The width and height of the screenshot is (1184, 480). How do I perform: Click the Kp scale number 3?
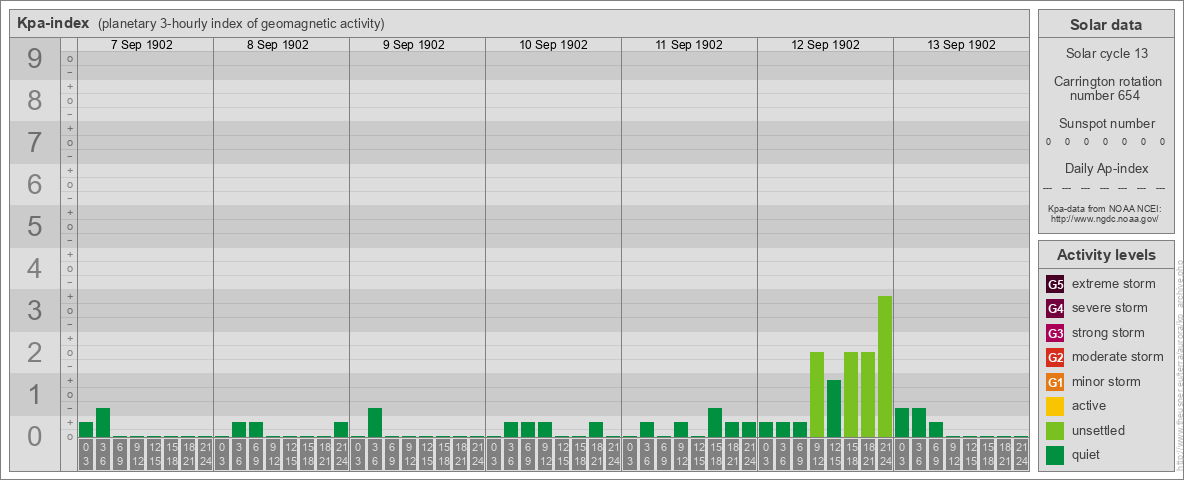pyautogui.click(x=35, y=310)
